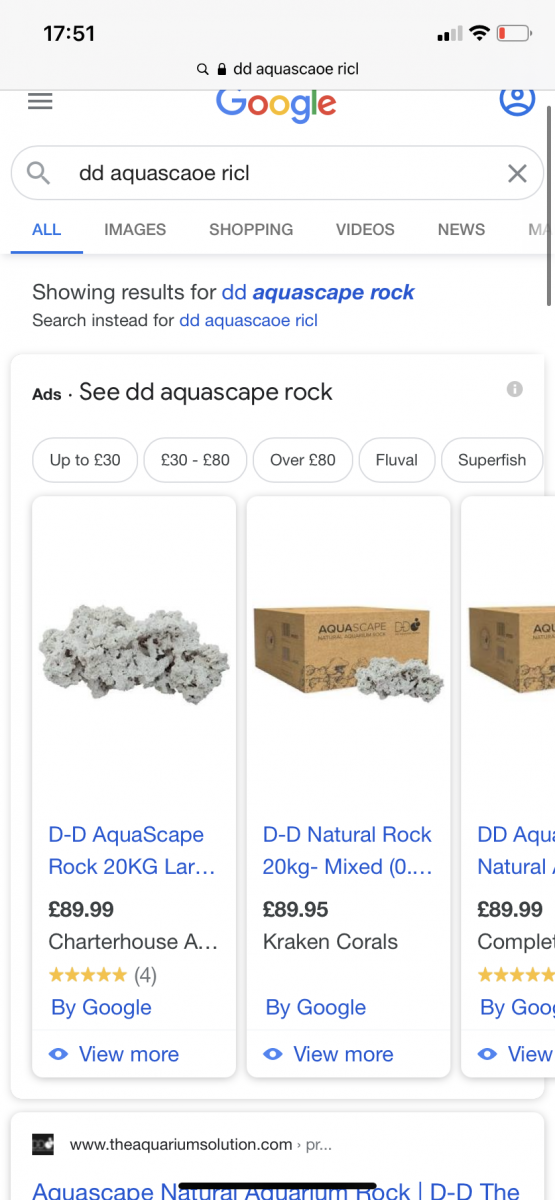
Task: Filter by Fluval brand chip
Action: click(x=397, y=460)
